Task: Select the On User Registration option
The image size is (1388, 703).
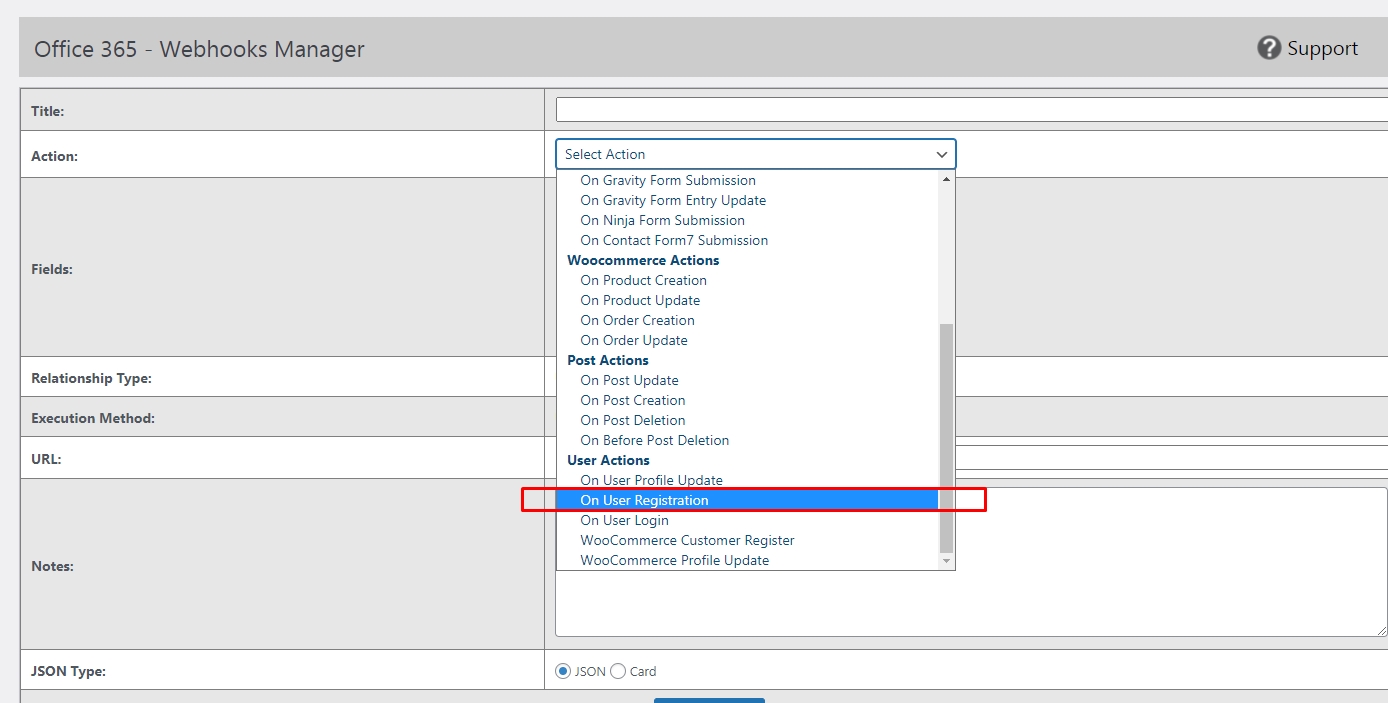Action: click(747, 500)
